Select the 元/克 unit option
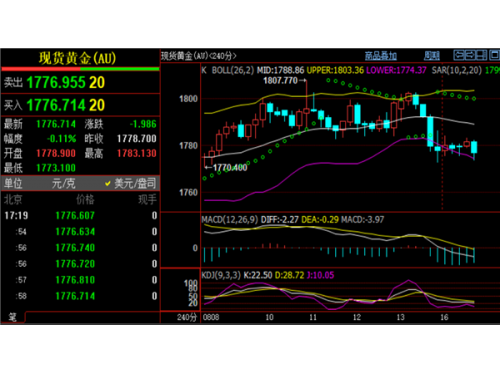The width and height of the screenshot is (500, 375). tap(63, 183)
